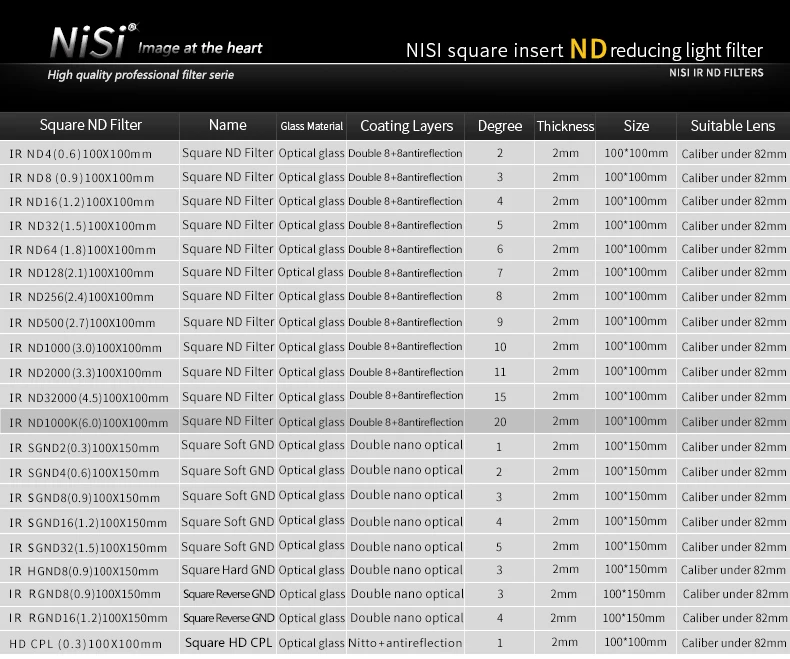Click 'NISI IR ND FILTERS' subtitle
The image size is (790, 659).
click(x=716, y=73)
